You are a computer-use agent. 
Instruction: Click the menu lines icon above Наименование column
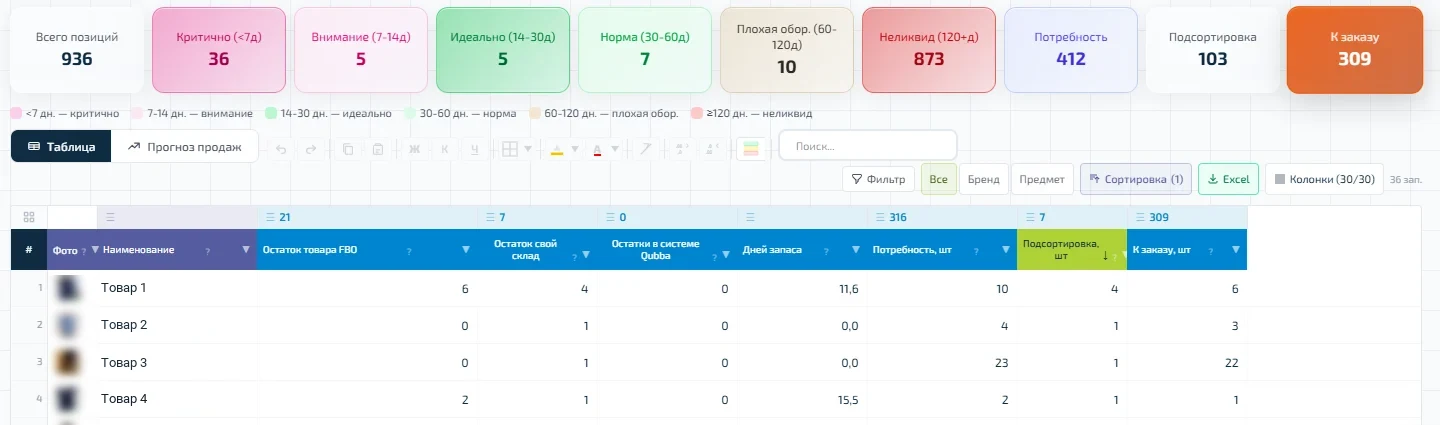click(x=110, y=217)
